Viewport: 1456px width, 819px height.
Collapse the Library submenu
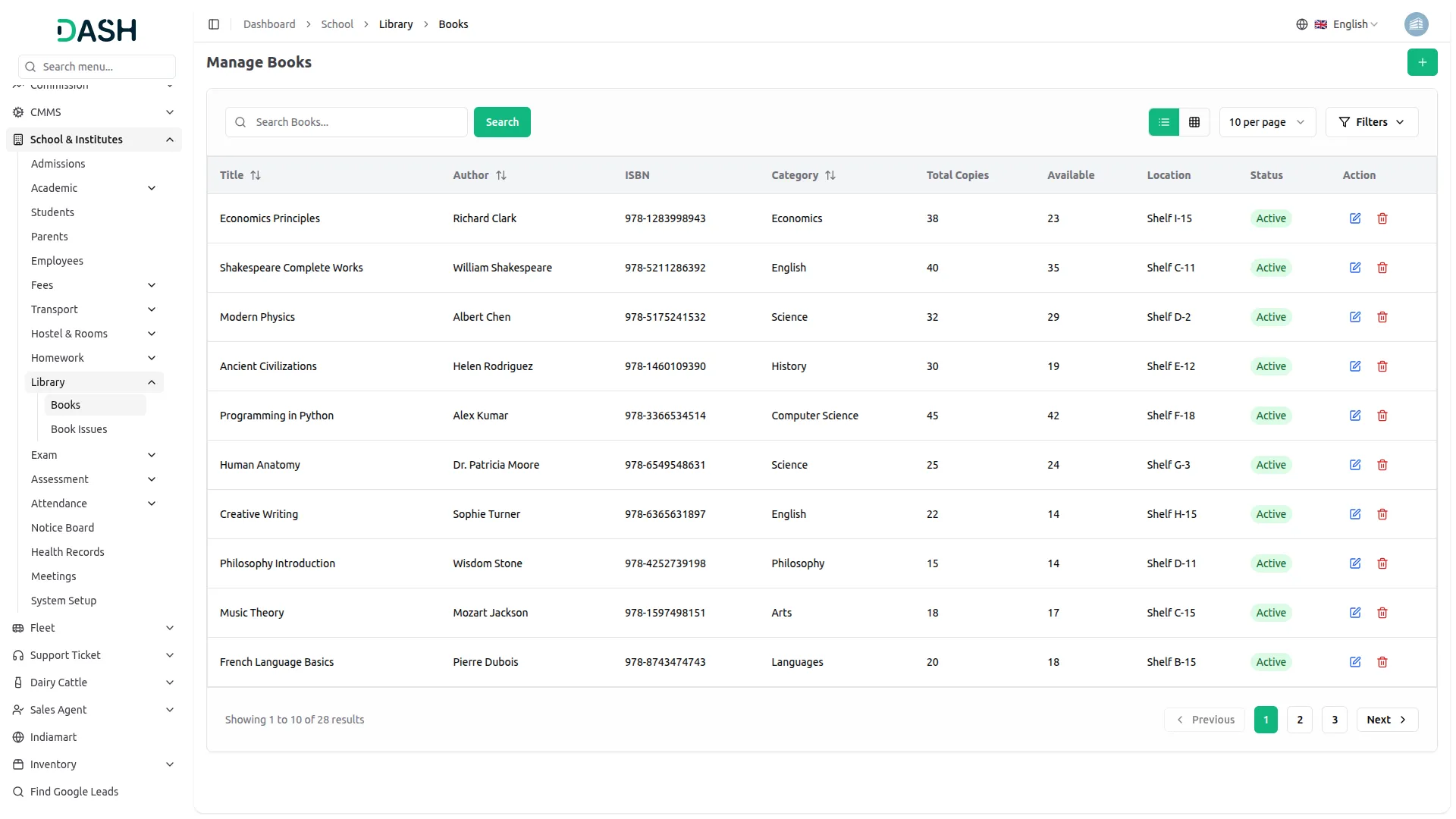tap(94, 382)
